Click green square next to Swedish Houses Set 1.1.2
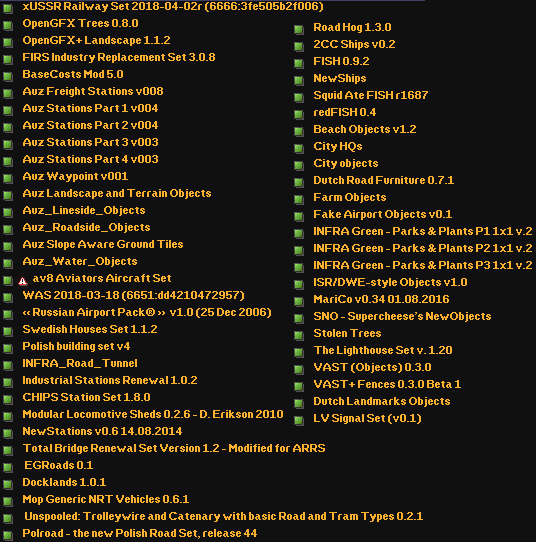This screenshot has width=536, height=542. [8, 331]
